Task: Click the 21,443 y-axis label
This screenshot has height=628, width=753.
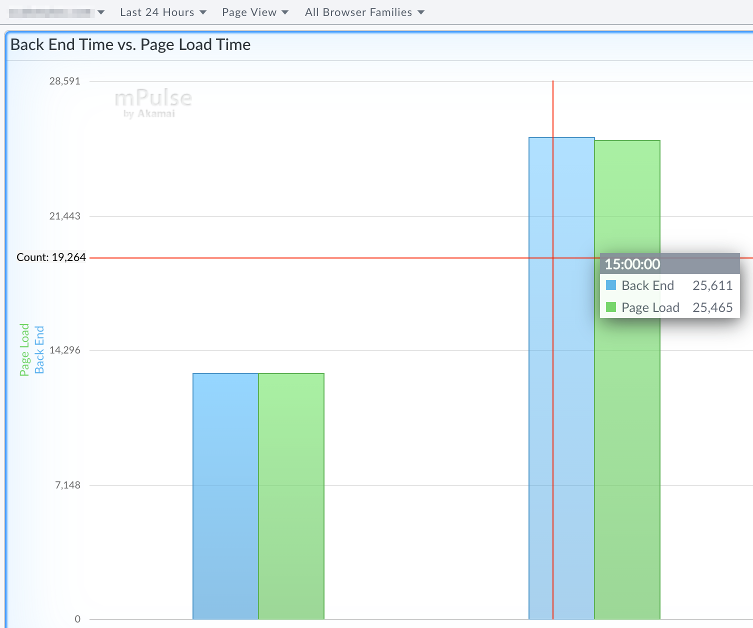Action: pyautogui.click(x=65, y=216)
